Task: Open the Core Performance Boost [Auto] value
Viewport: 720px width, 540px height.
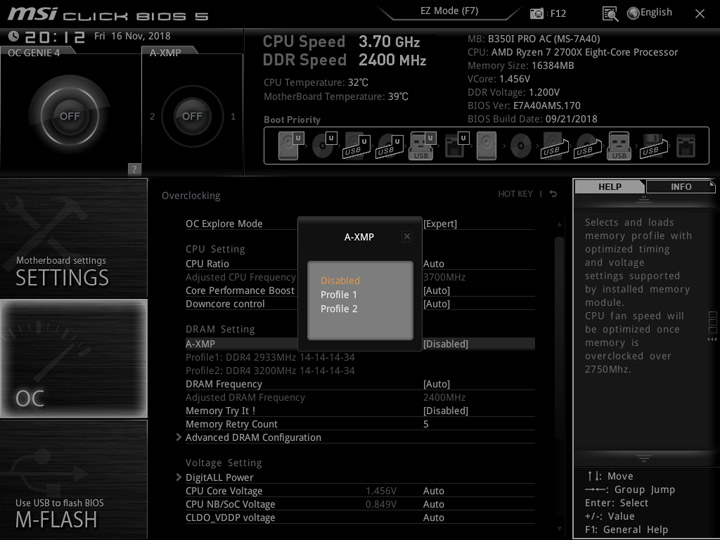Action: tap(436, 290)
